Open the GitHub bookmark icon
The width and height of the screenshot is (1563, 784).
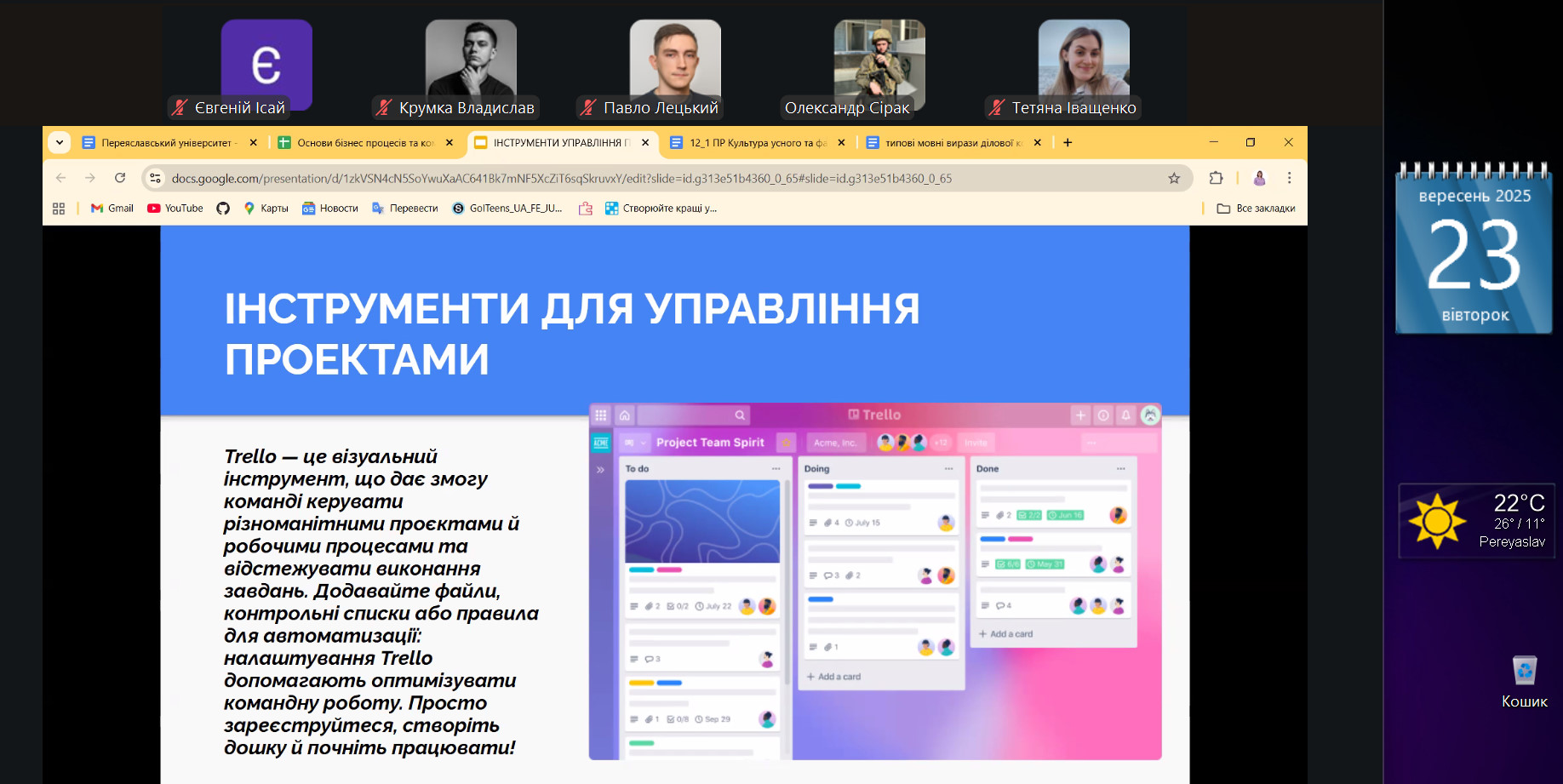[223, 209]
